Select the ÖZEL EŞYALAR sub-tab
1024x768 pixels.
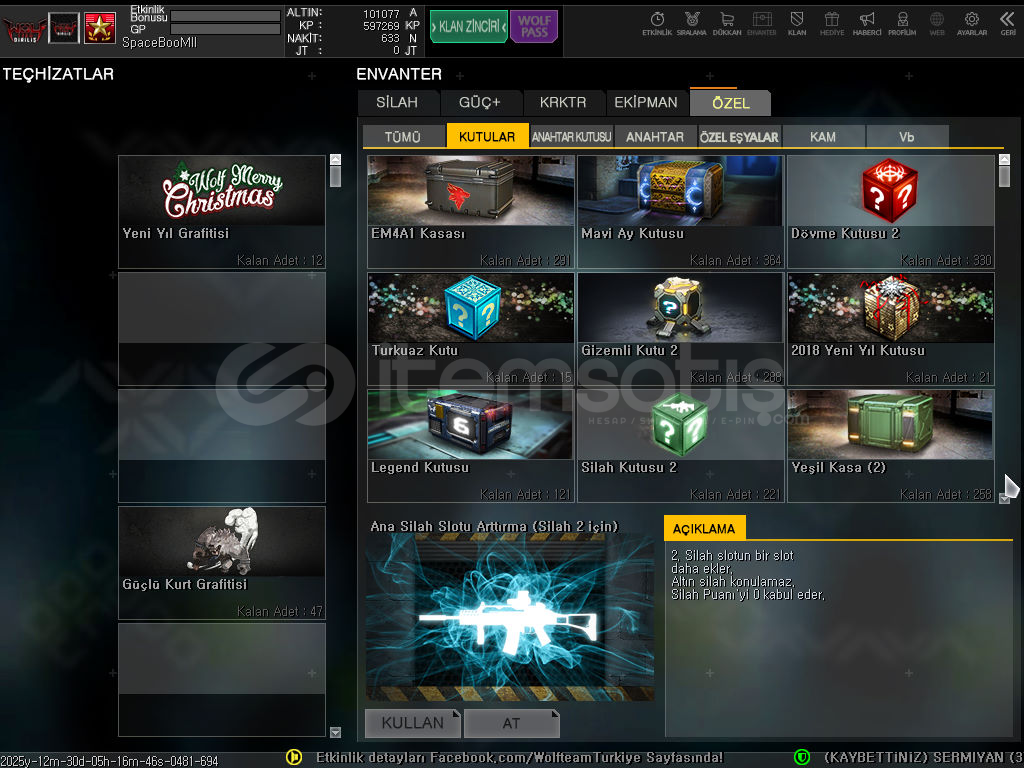coord(739,136)
